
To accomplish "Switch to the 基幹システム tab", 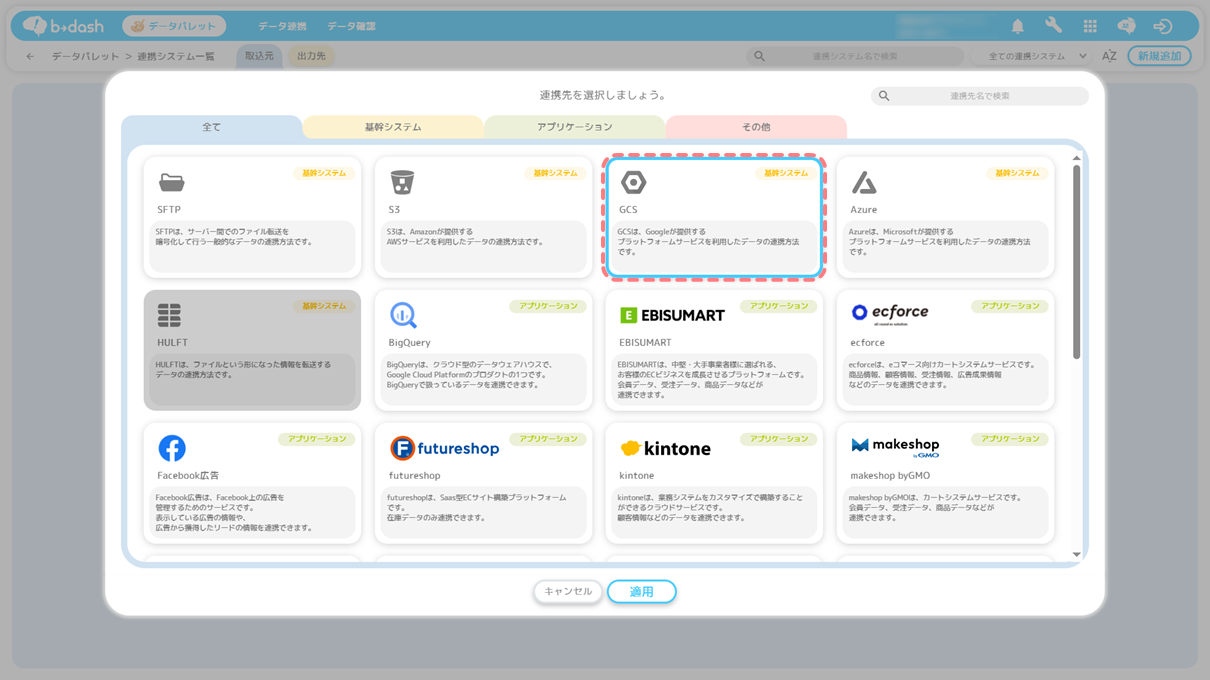I will (x=393, y=127).
